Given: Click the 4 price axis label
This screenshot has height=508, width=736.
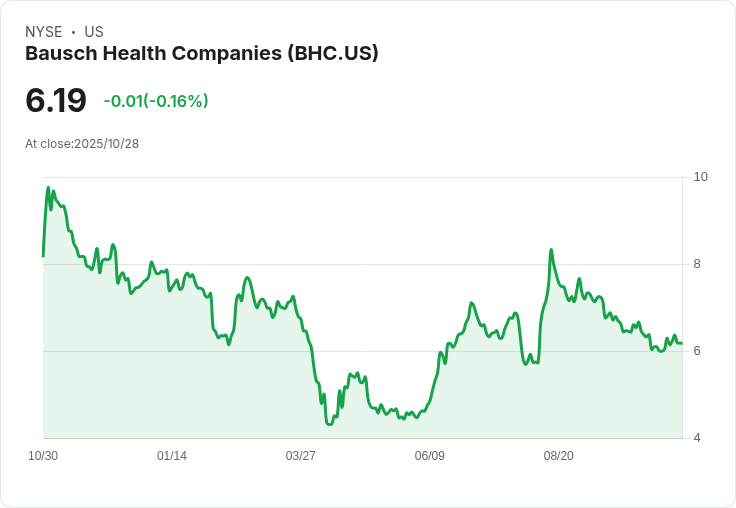Looking at the screenshot, I should pyautogui.click(x=697, y=438).
